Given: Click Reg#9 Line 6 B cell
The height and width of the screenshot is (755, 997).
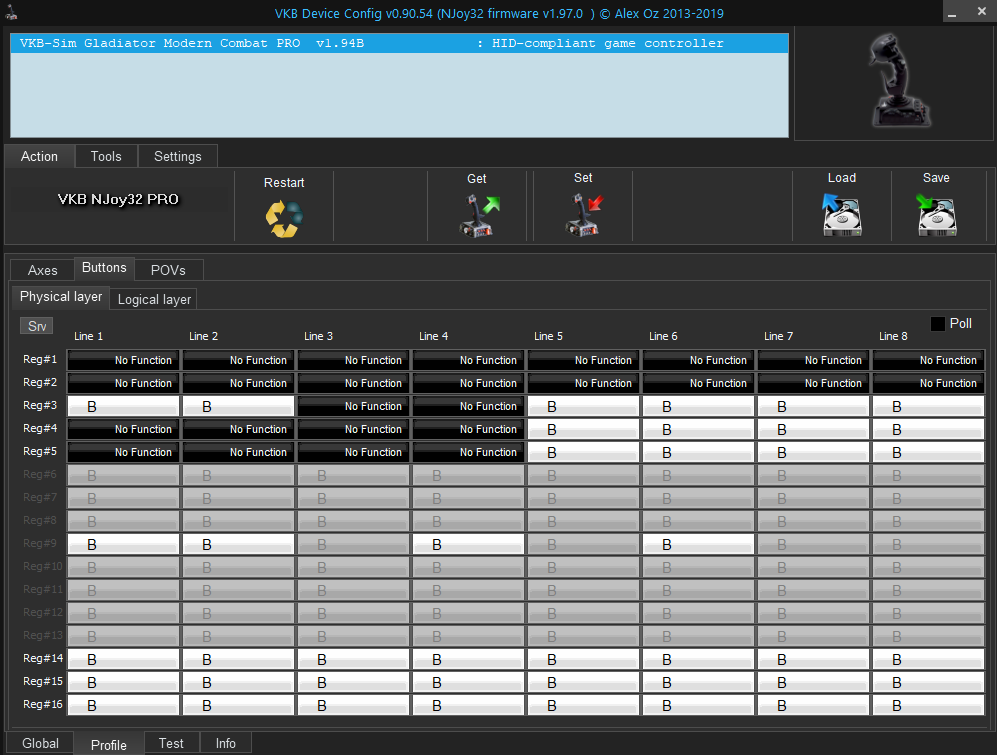Looking at the screenshot, I should click(x=698, y=544).
